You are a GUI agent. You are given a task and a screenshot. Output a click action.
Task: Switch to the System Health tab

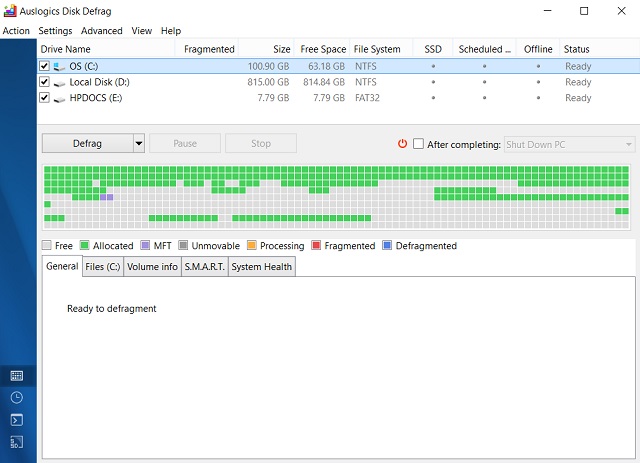click(x=262, y=267)
